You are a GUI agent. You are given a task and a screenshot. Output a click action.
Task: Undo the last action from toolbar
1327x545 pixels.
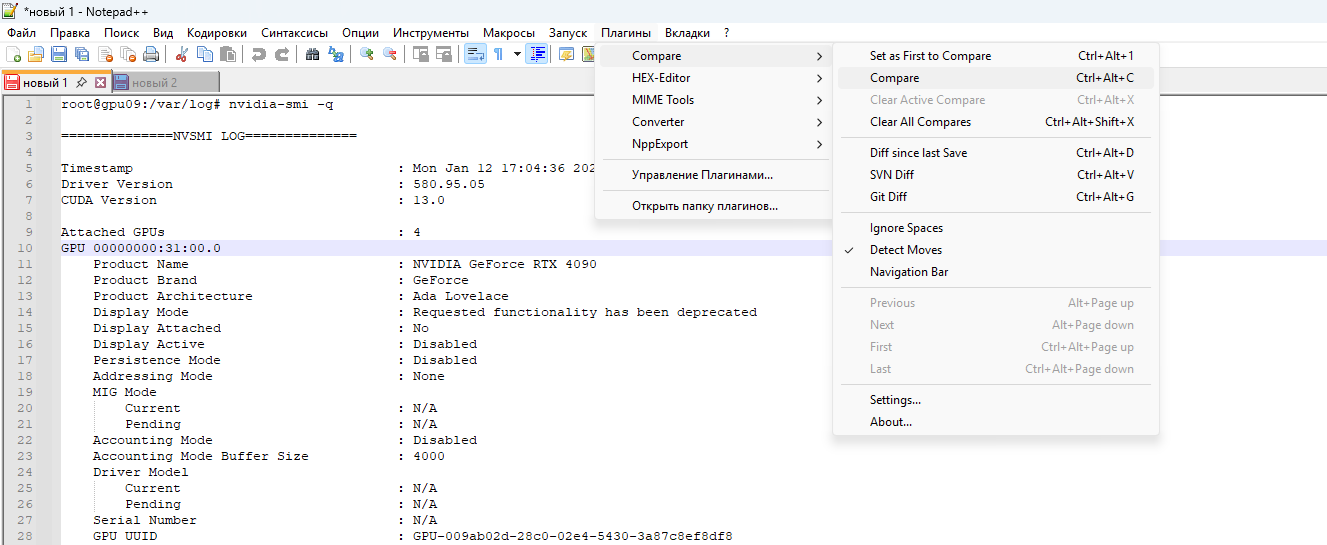(259, 54)
